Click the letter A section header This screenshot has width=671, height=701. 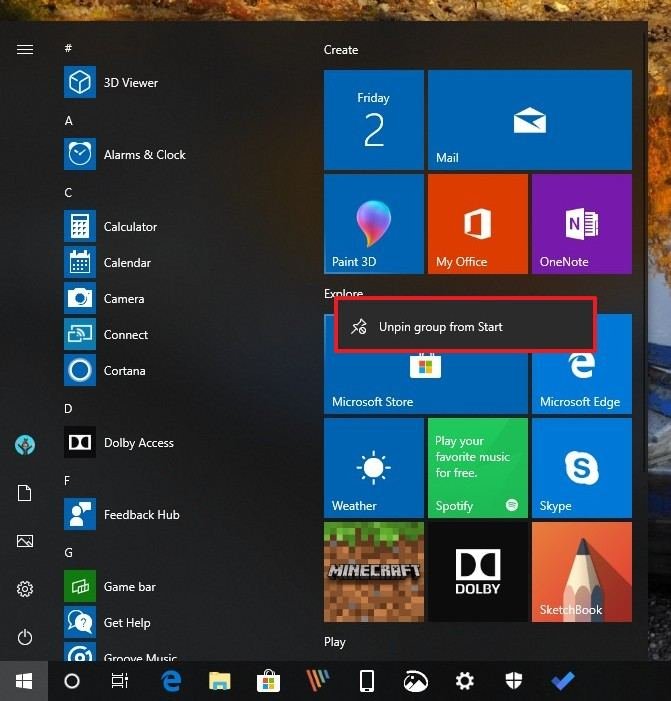point(68,120)
